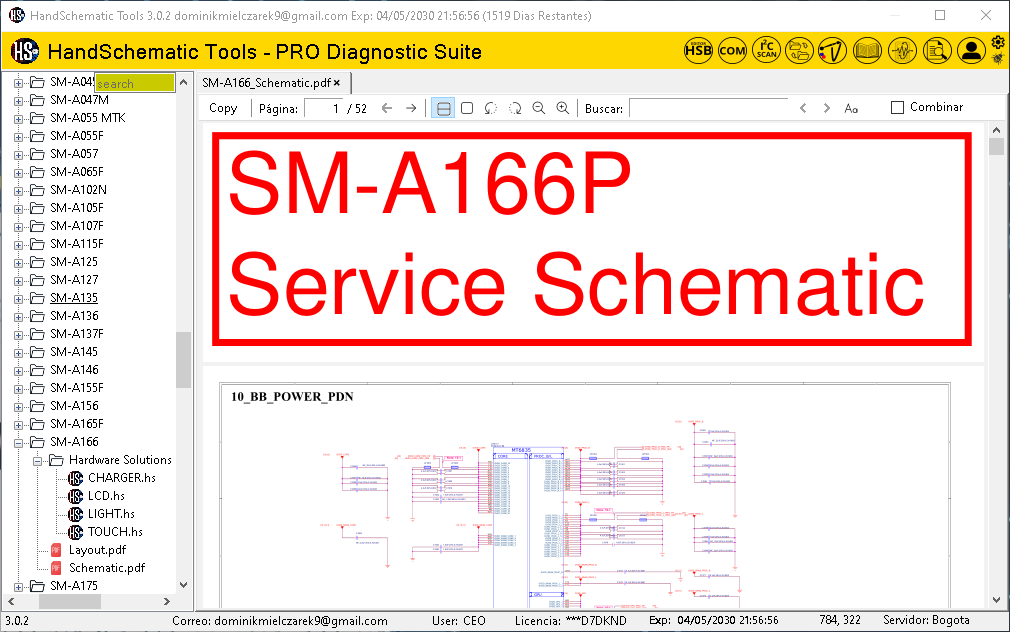
Task: Open the HSB editor tool
Action: [x=698, y=50]
